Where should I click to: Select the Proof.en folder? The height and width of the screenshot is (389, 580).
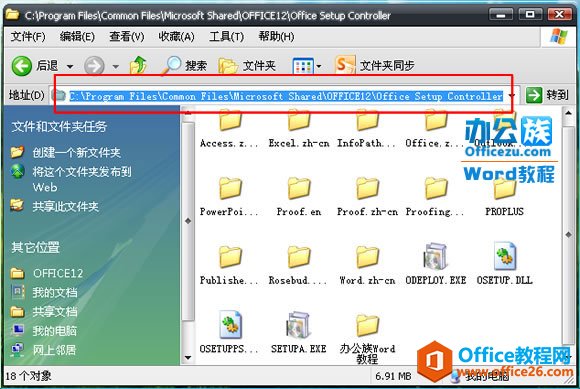tap(299, 196)
